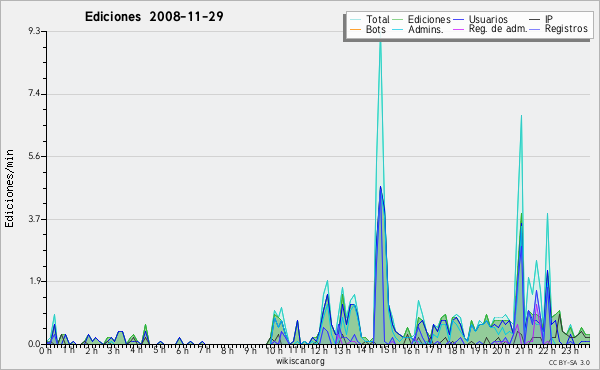600x370 pixels.
Task: Click the tallest peak near 15 h
Action: (380, 43)
